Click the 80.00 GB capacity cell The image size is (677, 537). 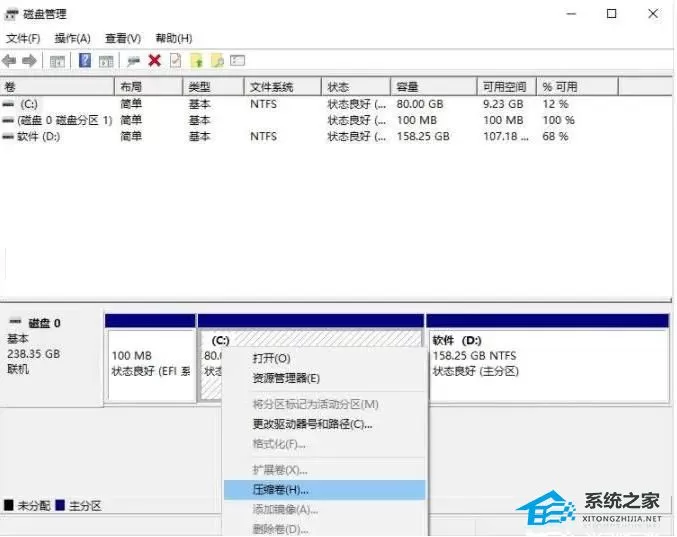coord(420,104)
